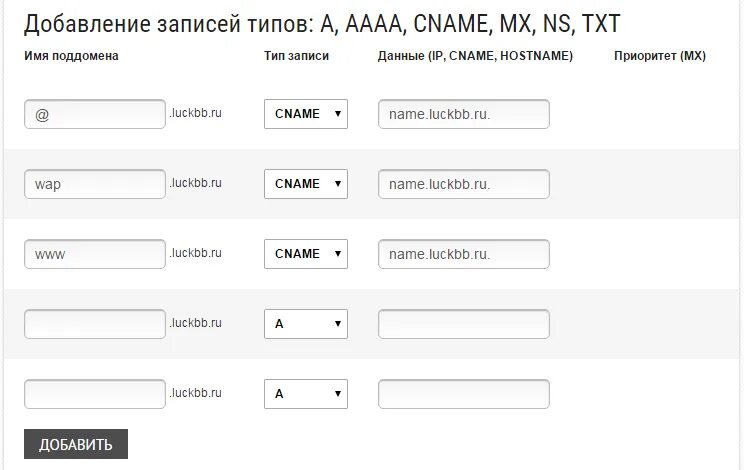Click the empty data field in fourth row
The height and width of the screenshot is (470, 744).
coord(464,324)
